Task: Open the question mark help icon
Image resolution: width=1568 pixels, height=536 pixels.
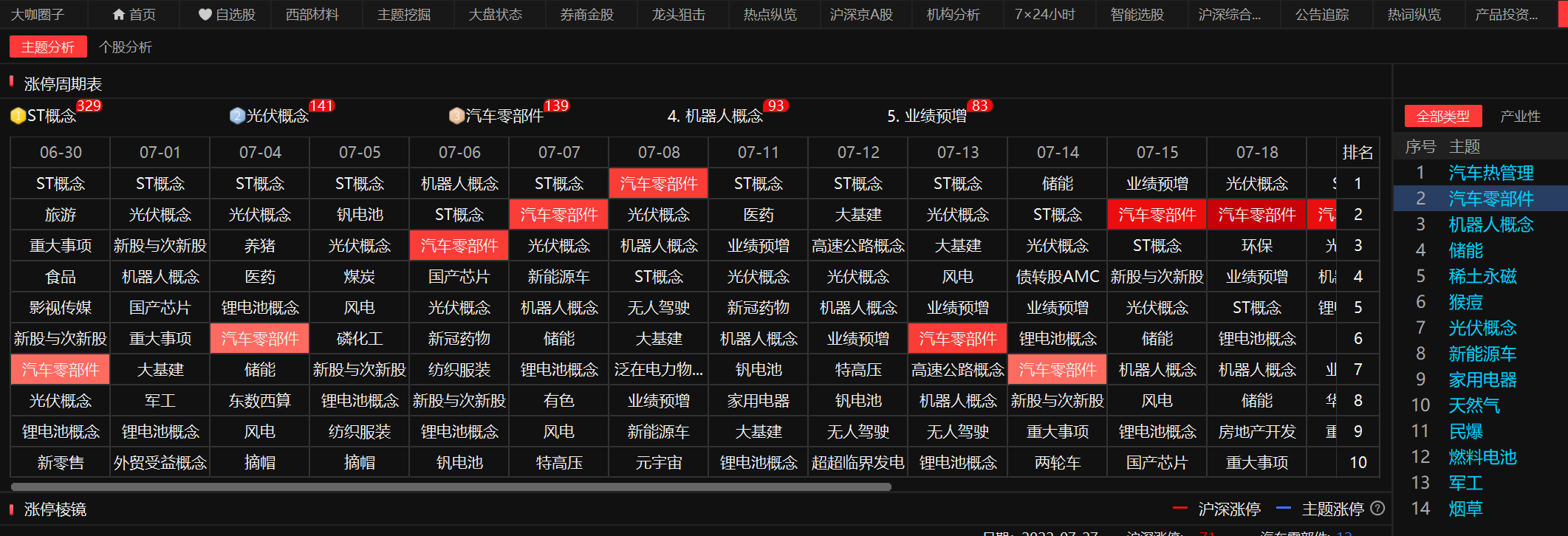Action: pos(1377,508)
